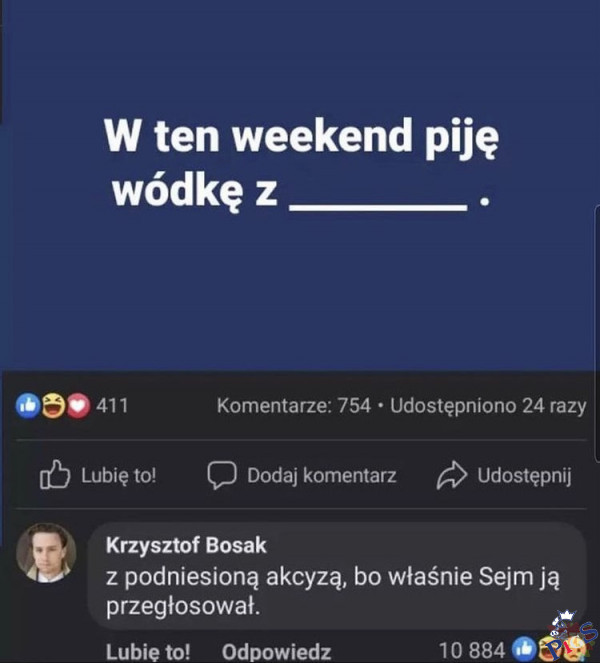600x663 pixels.
Task: Click the Haha laughing reaction icon beside 411
Action: click(x=53, y=406)
